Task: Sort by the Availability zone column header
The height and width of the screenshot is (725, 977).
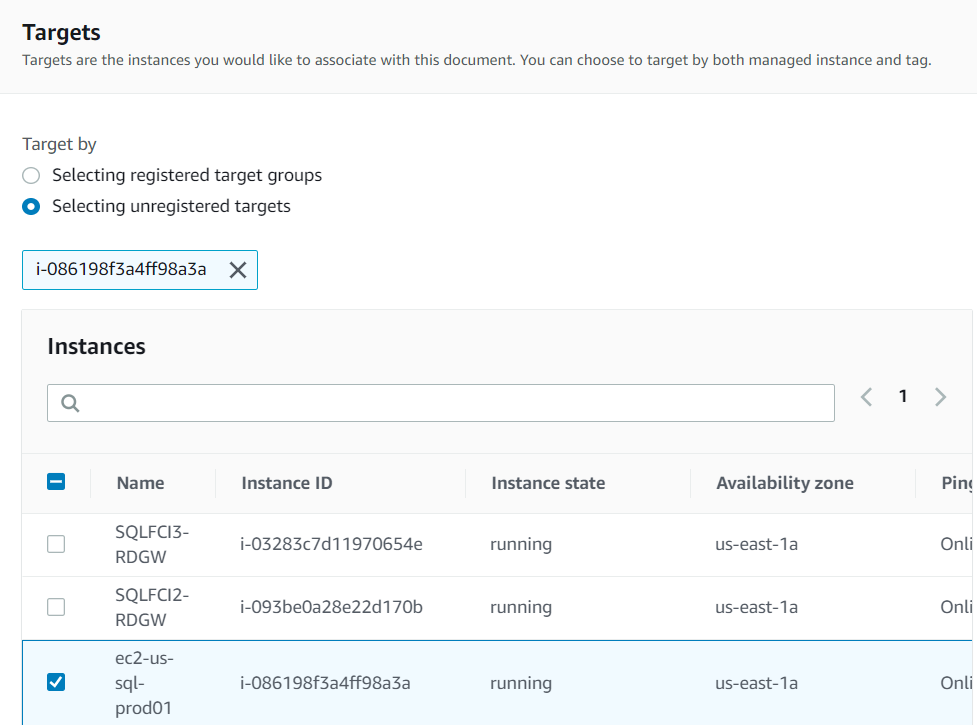Action: 785,482
